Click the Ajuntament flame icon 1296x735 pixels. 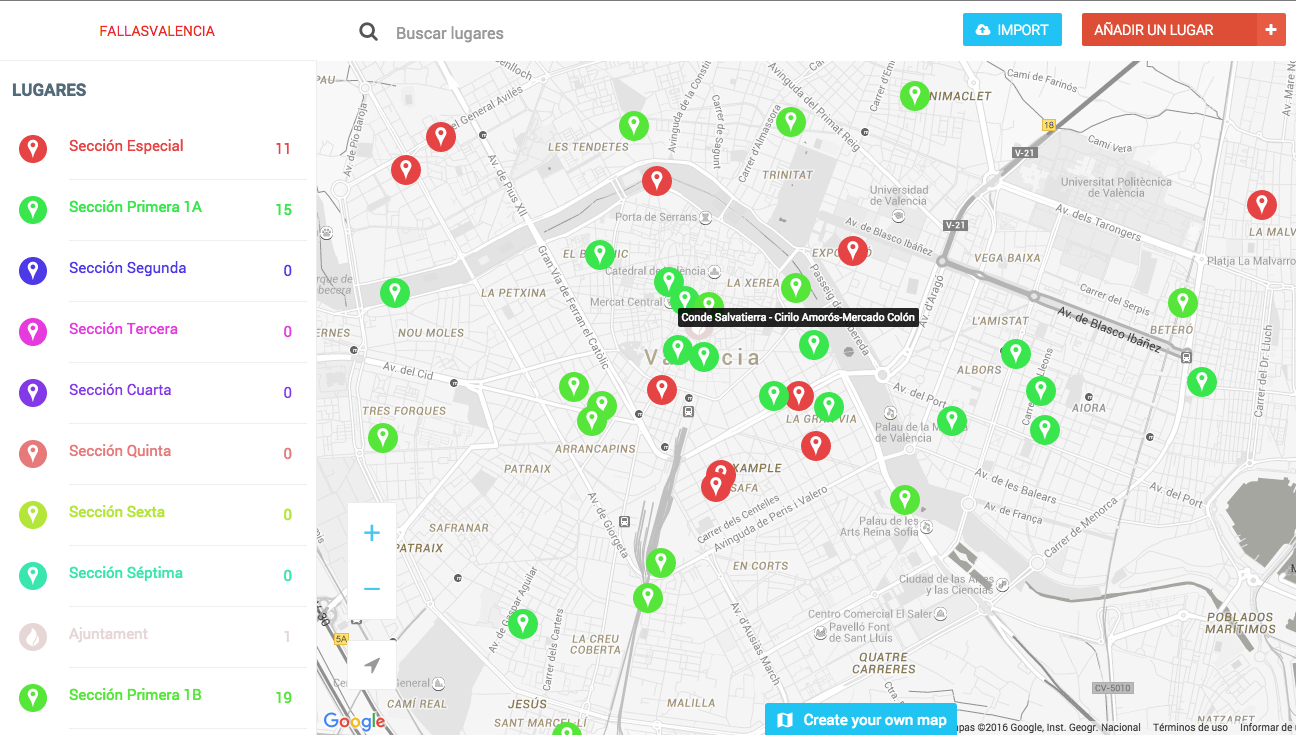(x=33, y=636)
